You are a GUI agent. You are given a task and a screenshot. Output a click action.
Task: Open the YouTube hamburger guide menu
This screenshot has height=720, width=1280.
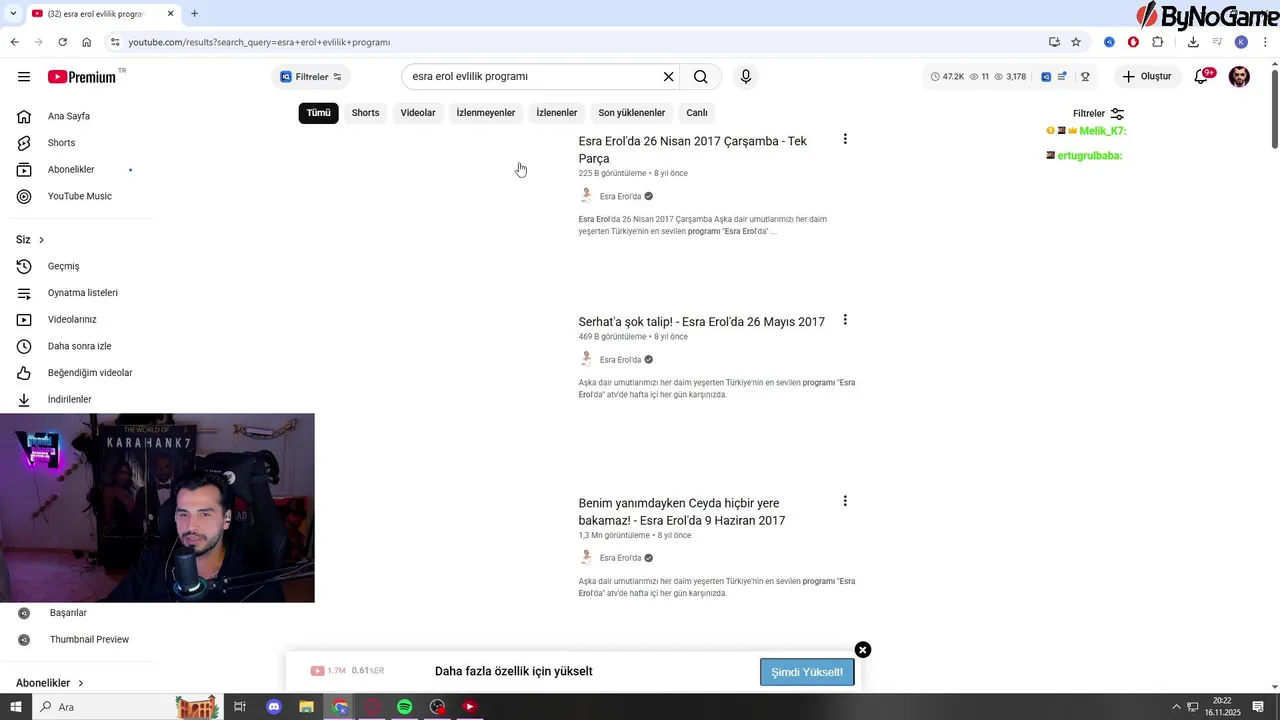click(24, 77)
